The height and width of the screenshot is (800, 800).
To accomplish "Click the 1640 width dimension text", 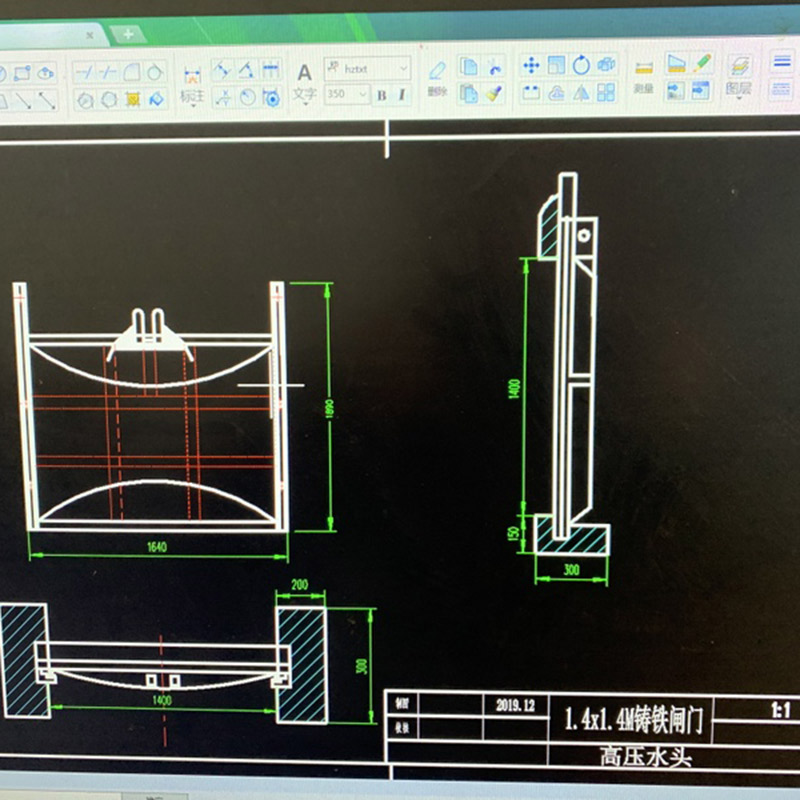I will [x=157, y=547].
